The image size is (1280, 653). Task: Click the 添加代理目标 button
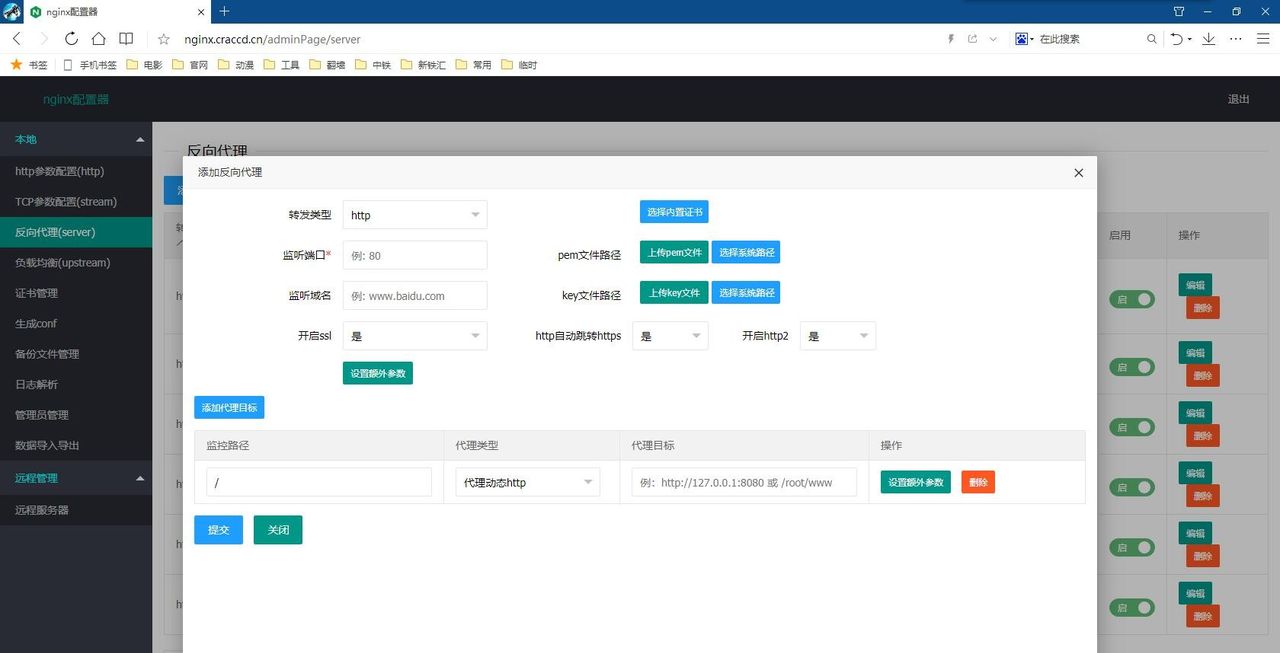point(229,407)
